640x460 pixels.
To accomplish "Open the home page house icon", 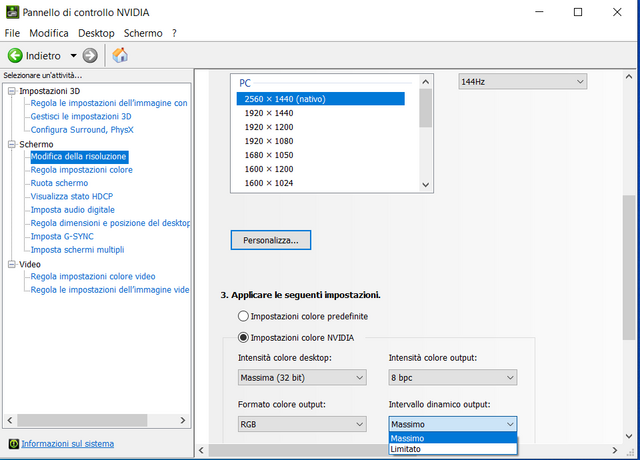I will click(120, 55).
